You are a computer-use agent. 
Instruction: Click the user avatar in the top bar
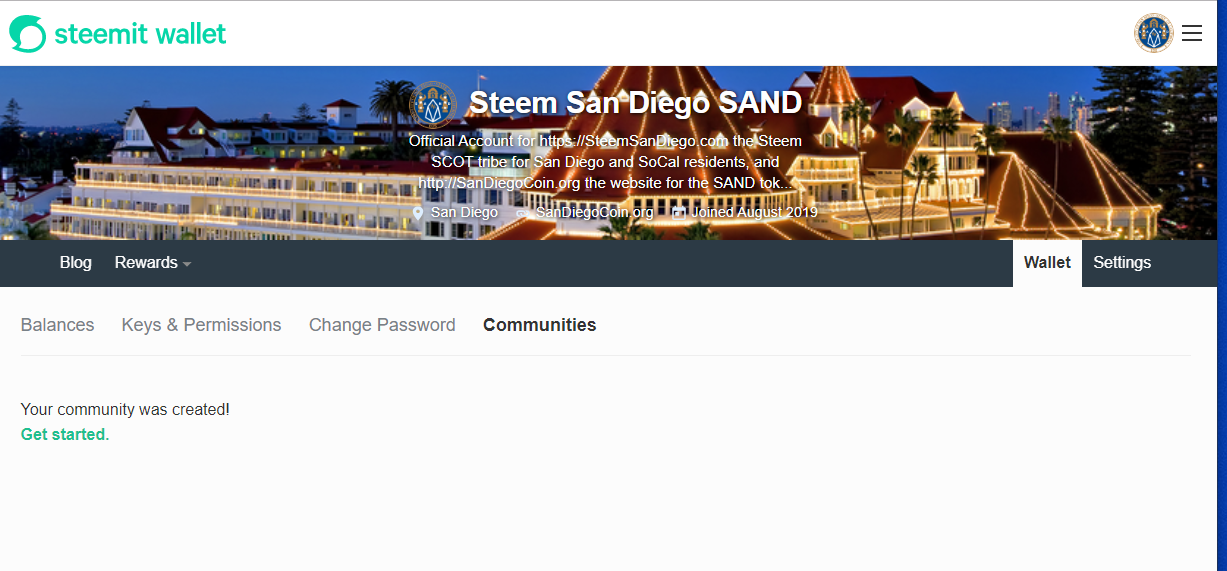[1154, 33]
